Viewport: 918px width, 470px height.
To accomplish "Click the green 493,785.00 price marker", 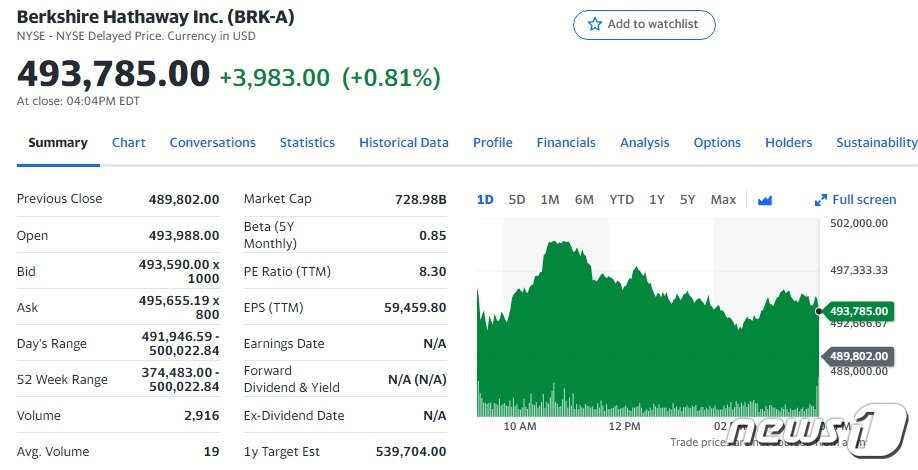I will 858,311.
